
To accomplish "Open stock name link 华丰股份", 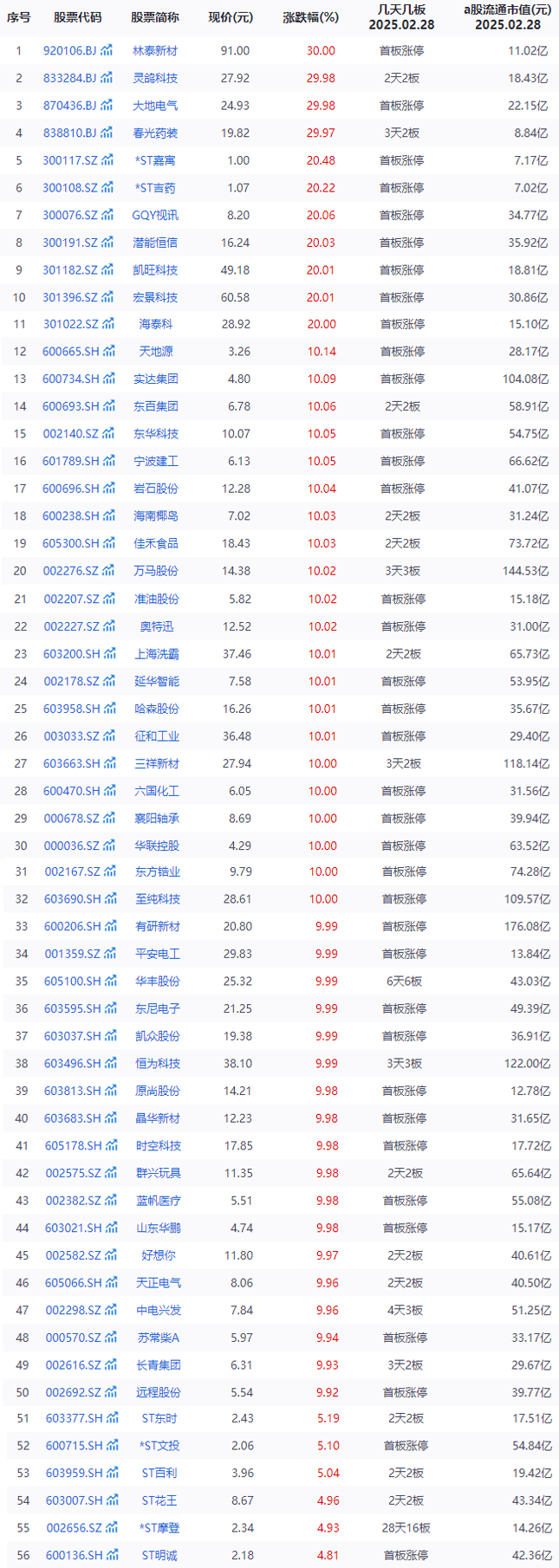I will (x=158, y=982).
